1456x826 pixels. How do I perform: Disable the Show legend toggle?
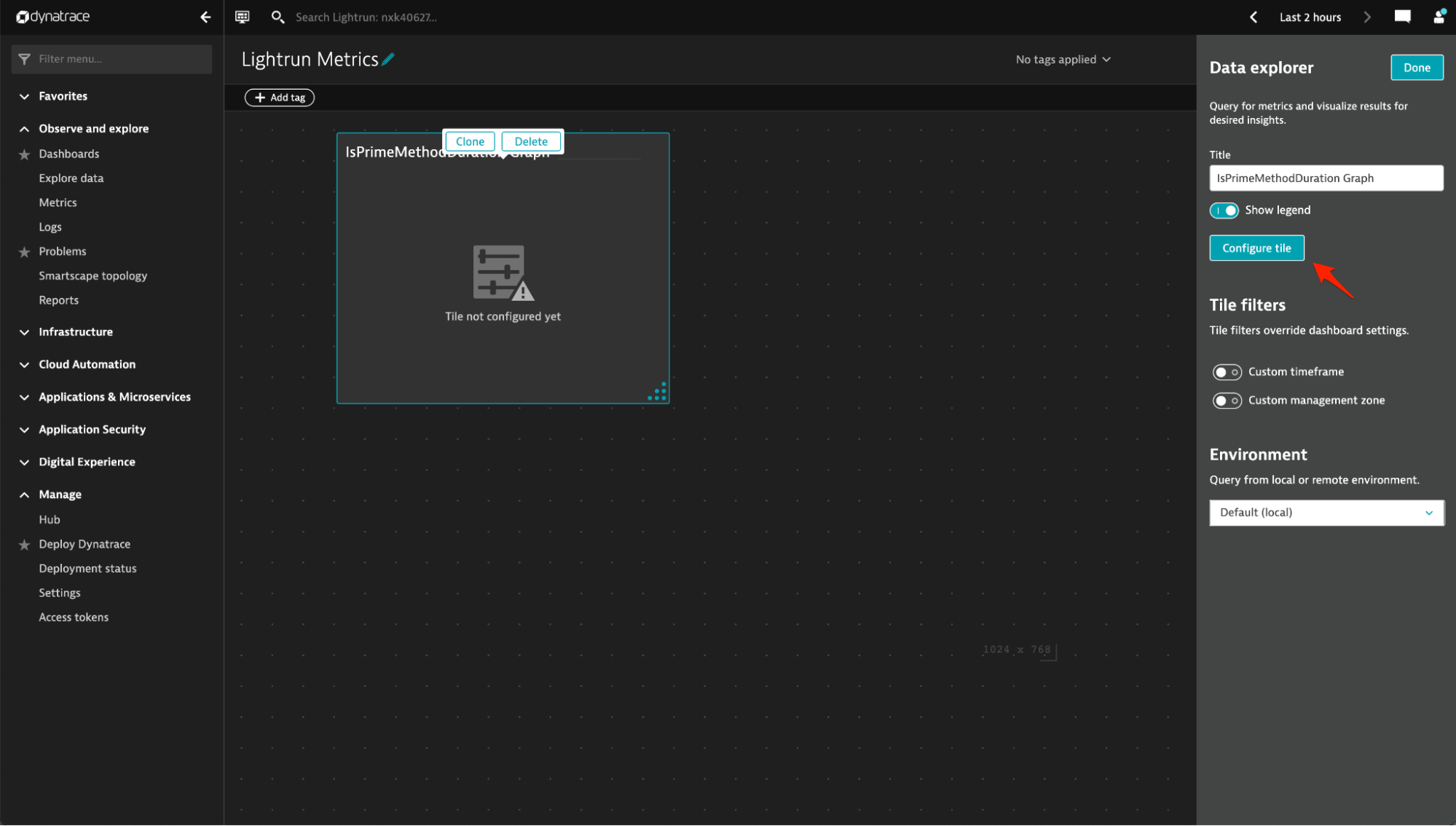pyautogui.click(x=1224, y=211)
